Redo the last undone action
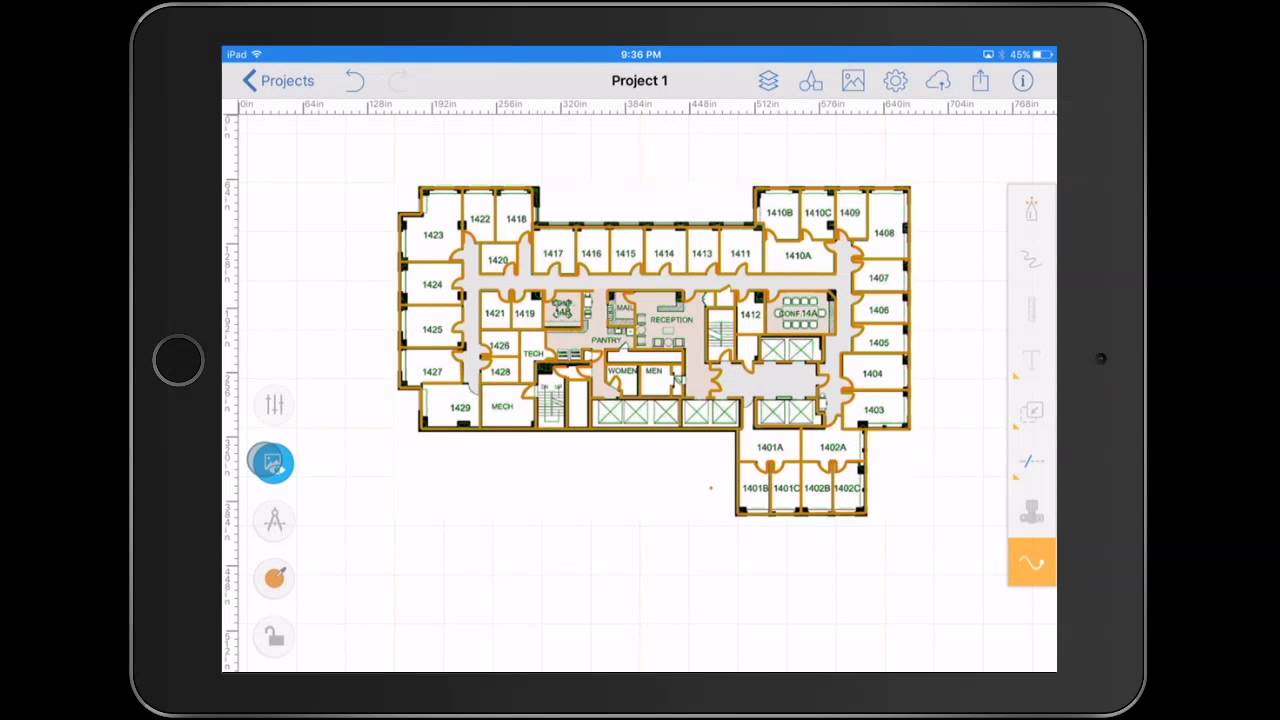This screenshot has width=1280, height=720. coord(398,81)
